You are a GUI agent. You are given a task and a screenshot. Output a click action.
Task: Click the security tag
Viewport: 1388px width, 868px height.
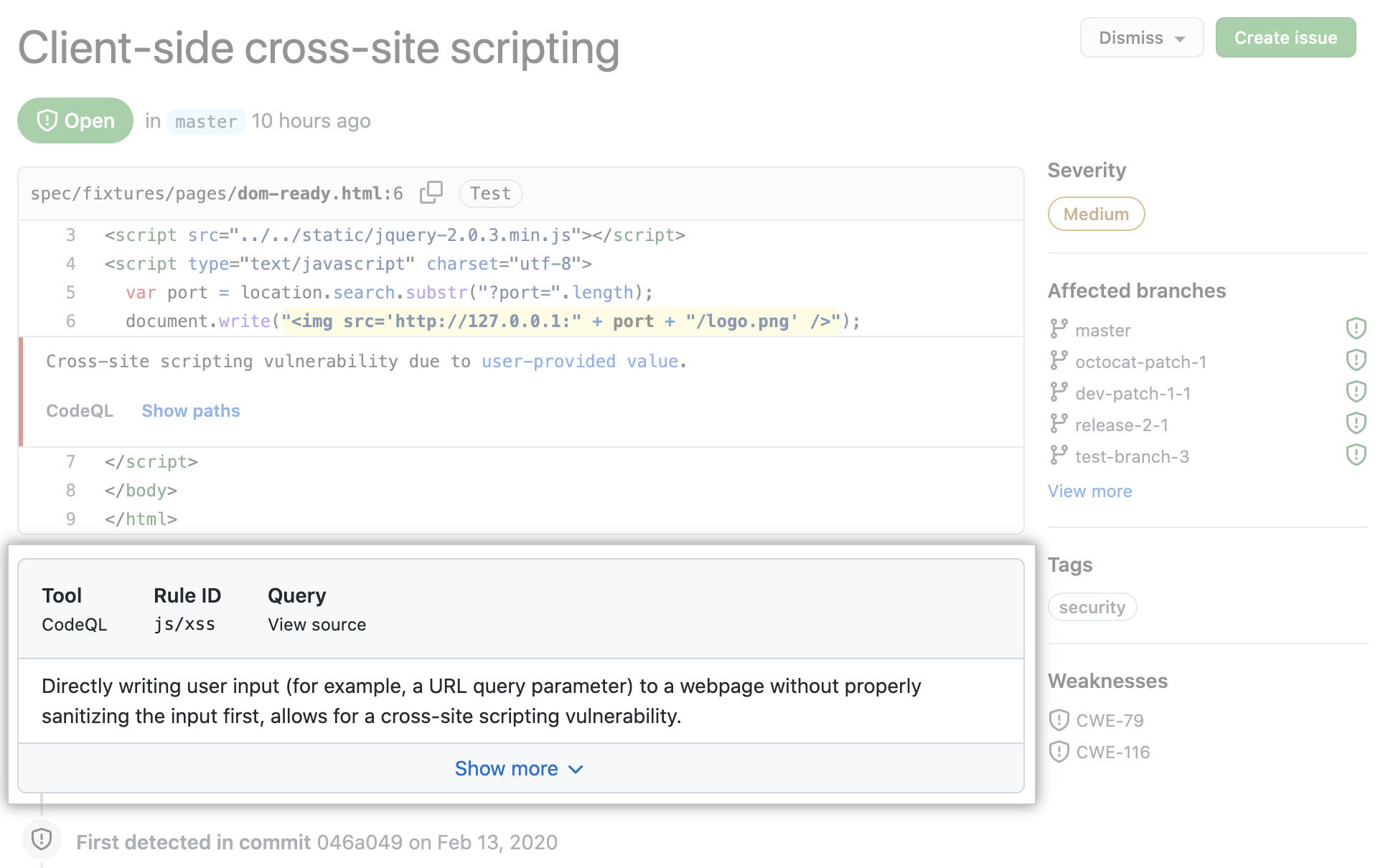[1092, 607]
